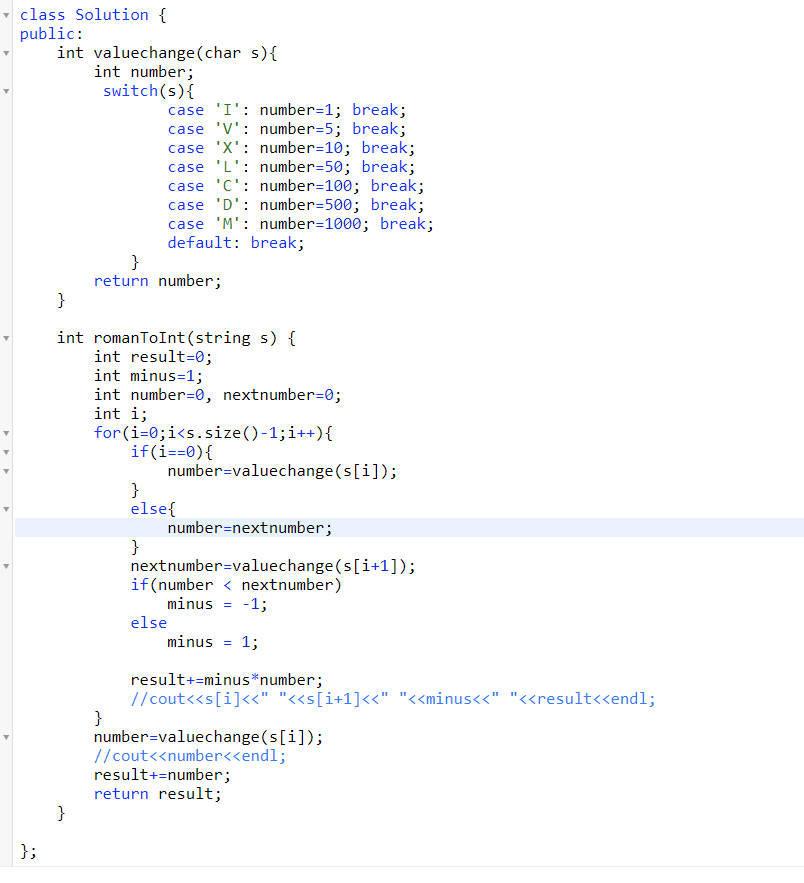Collapse the if(i==0) block fold arrow
The image size is (804, 883).
6,452
